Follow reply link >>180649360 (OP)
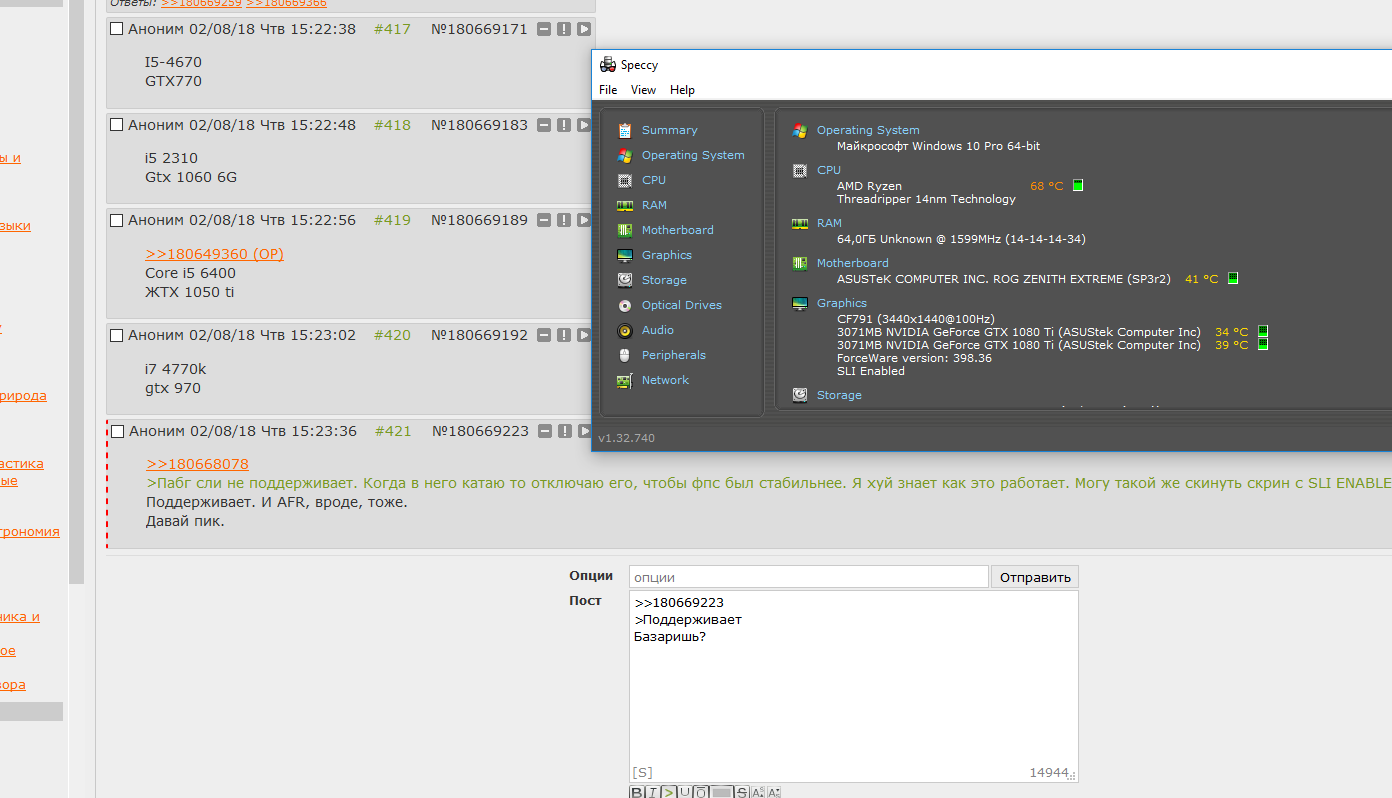Screen dimensions: 1392x798 pyautogui.click(x=214, y=254)
